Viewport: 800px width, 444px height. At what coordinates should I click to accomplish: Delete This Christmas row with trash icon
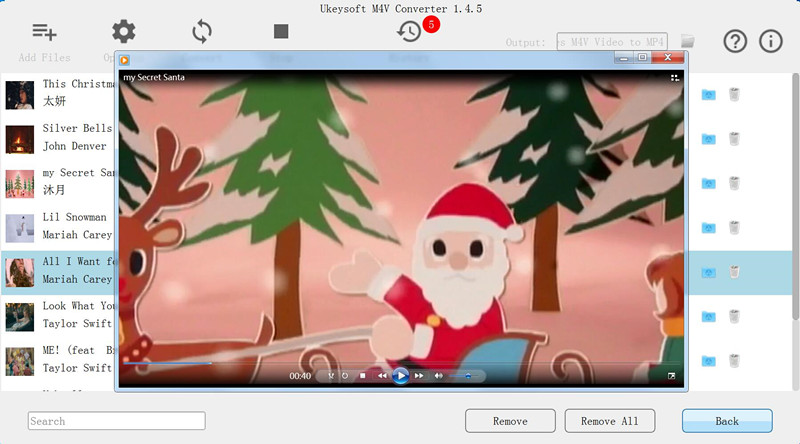click(x=734, y=94)
